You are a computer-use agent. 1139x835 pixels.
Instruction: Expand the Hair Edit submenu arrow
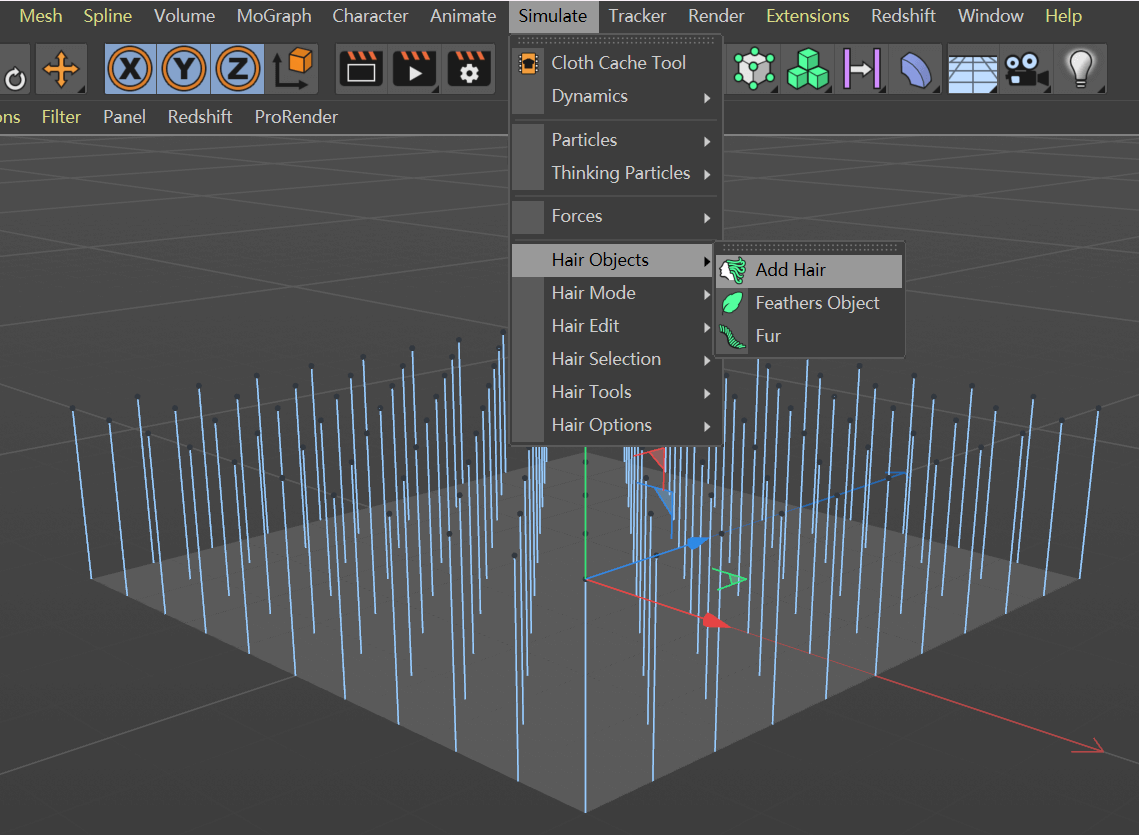[x=707, y=327]
